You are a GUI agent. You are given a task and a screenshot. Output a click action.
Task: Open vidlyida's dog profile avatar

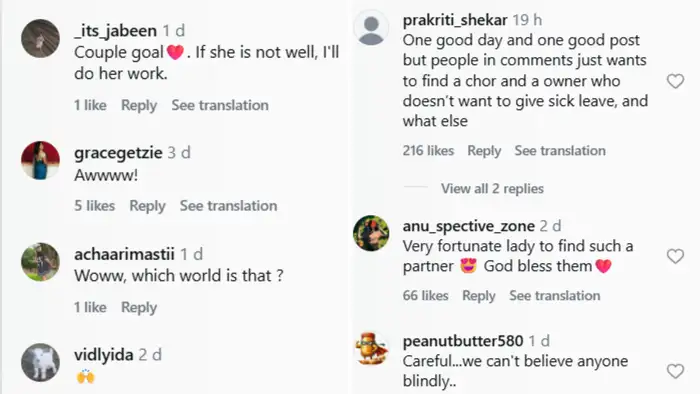pyautogui.click(x=41, y=362)
